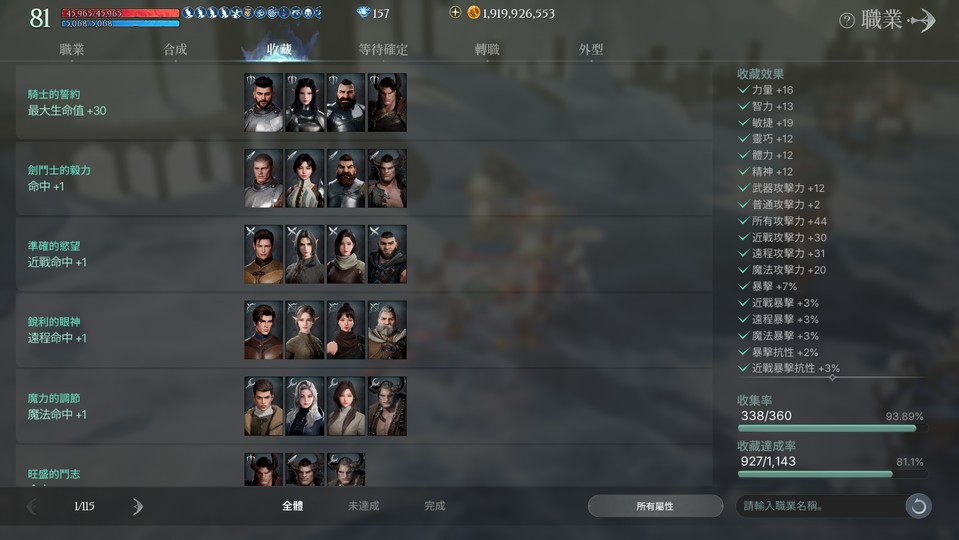Image resolution: width=959 pixels, height=540 pixels.
Task: Switch to the 轉職 tab
Action: [487, 50]
